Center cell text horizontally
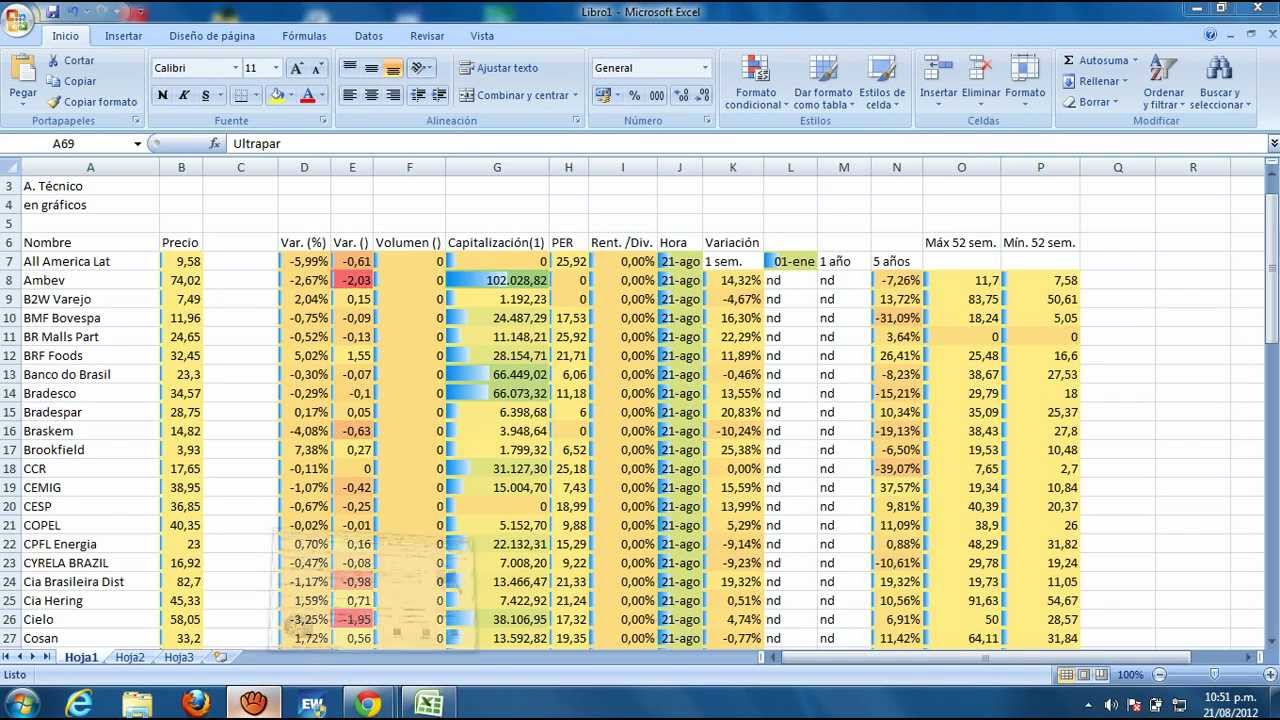The image size is (1280, 720). coord(371,95)
